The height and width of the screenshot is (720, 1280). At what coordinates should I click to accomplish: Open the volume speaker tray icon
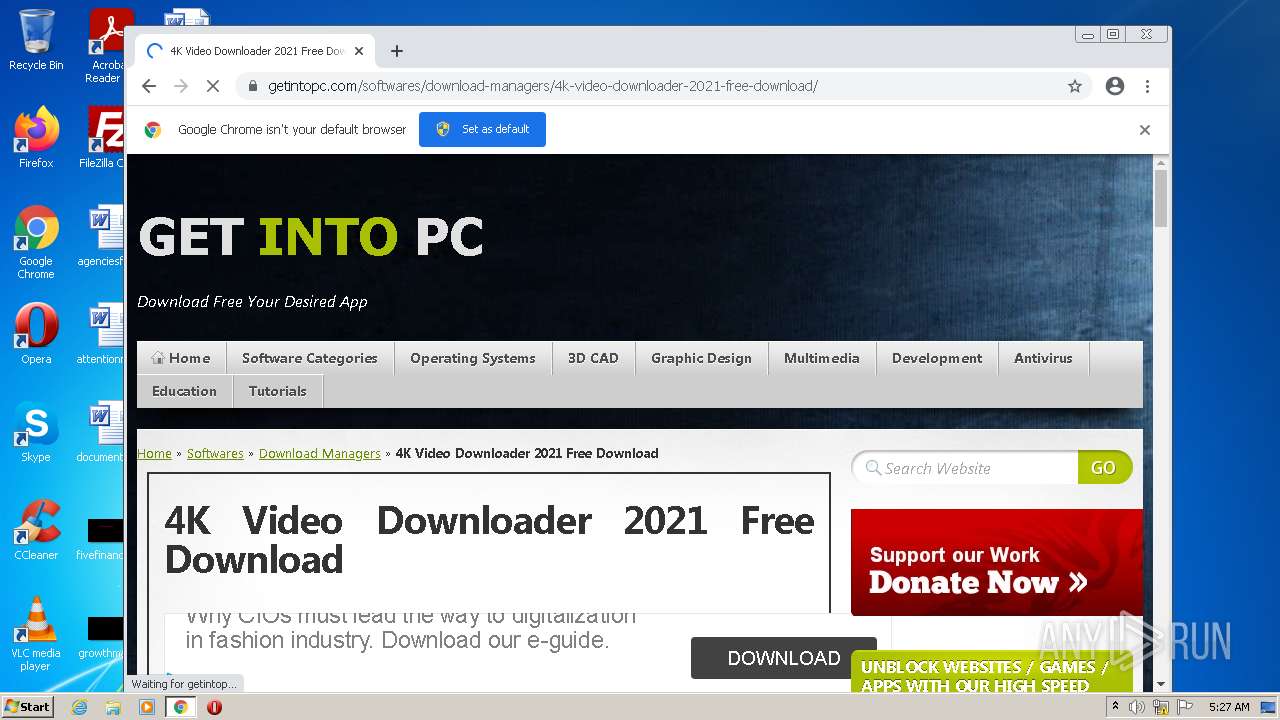point(1137,707)
